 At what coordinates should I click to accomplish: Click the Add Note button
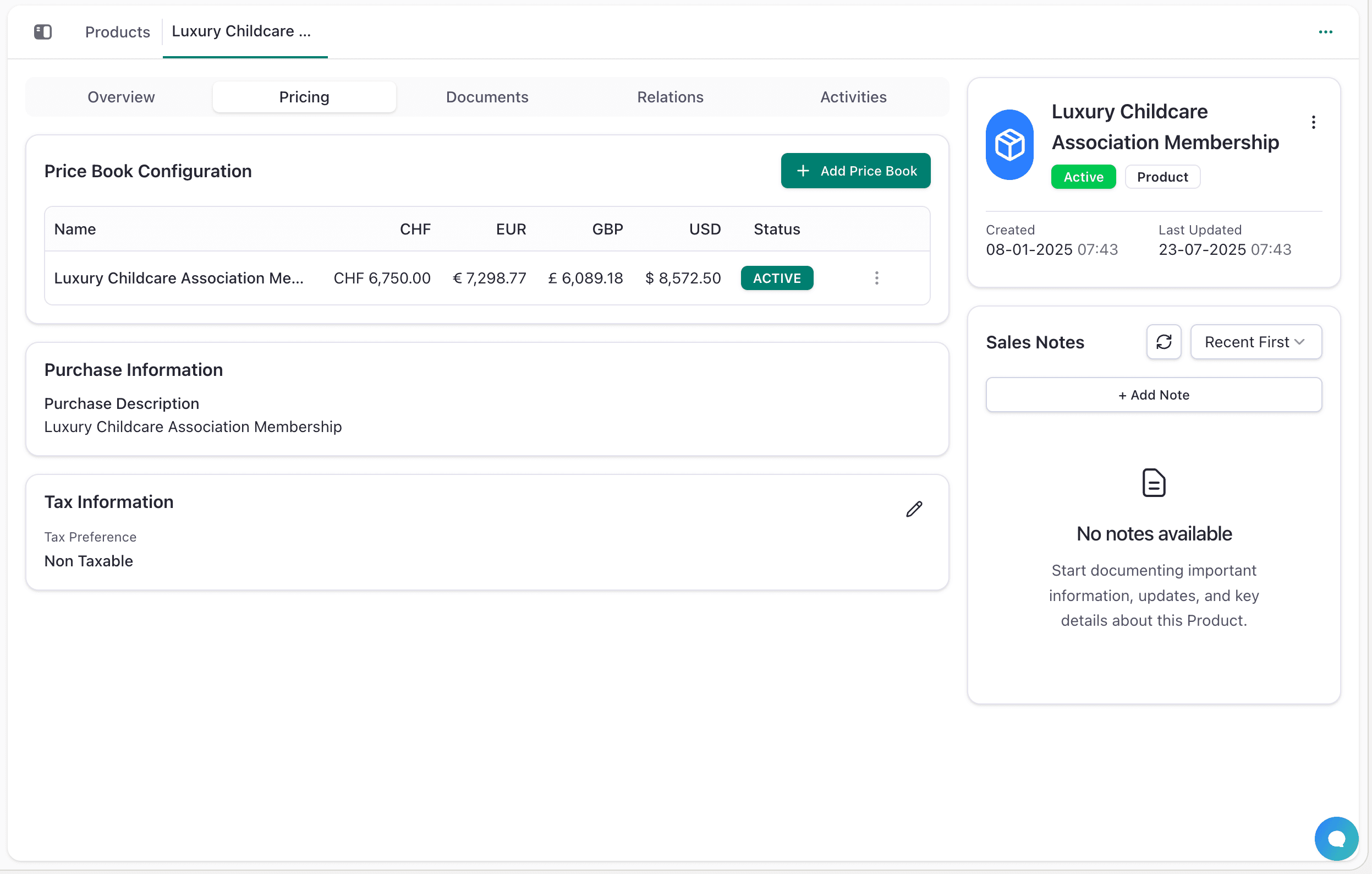coord(1153,395)
